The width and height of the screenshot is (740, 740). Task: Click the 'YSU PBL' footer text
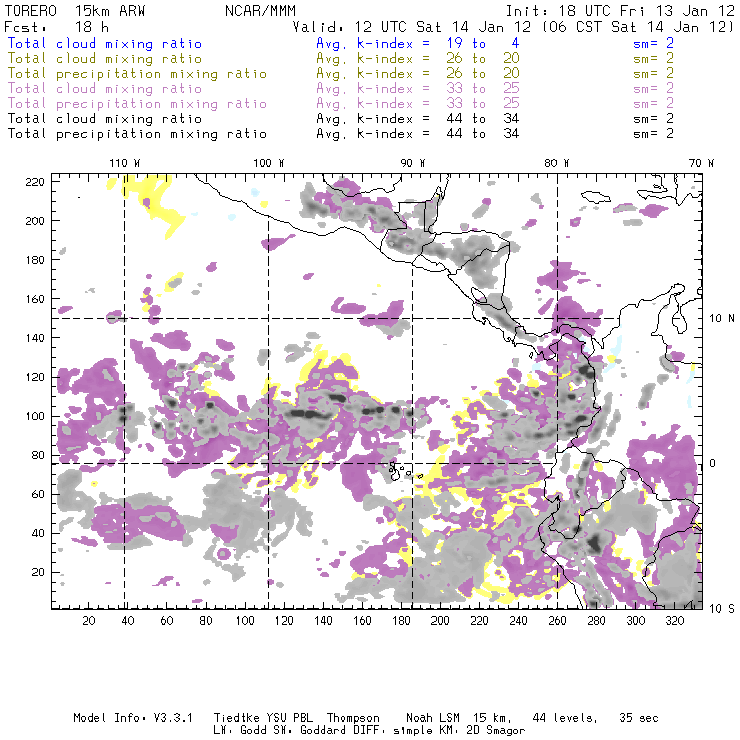[x=290, y=718]
